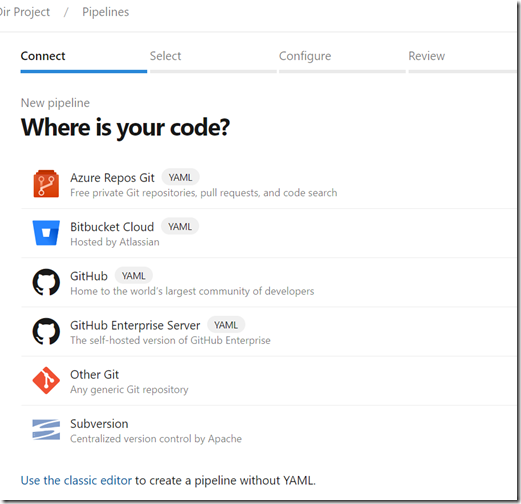
Task: Click 'Use the classic editor' link
Action: coord(76,480)
